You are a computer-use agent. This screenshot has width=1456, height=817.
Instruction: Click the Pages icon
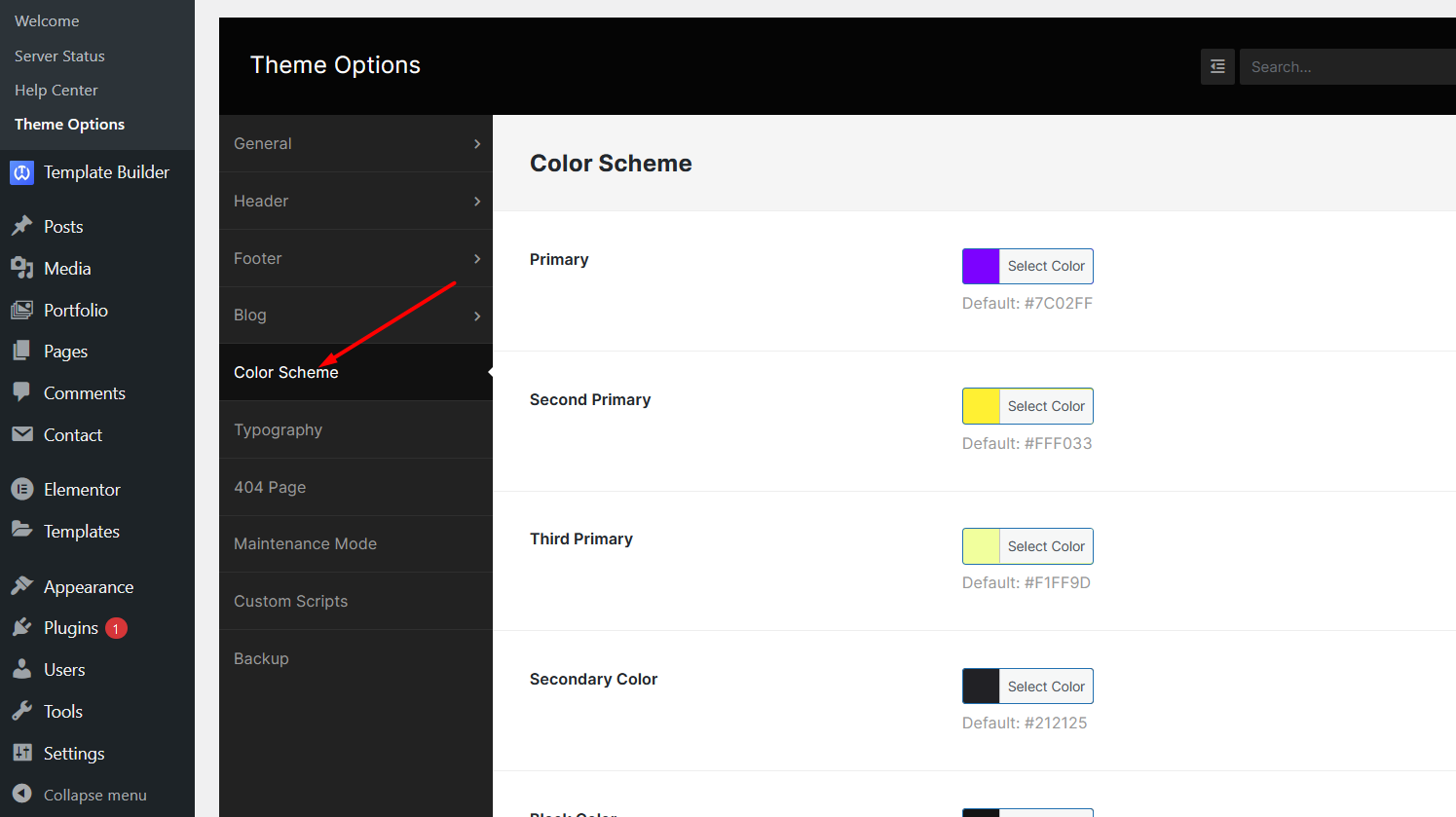(x=21, y=351)
